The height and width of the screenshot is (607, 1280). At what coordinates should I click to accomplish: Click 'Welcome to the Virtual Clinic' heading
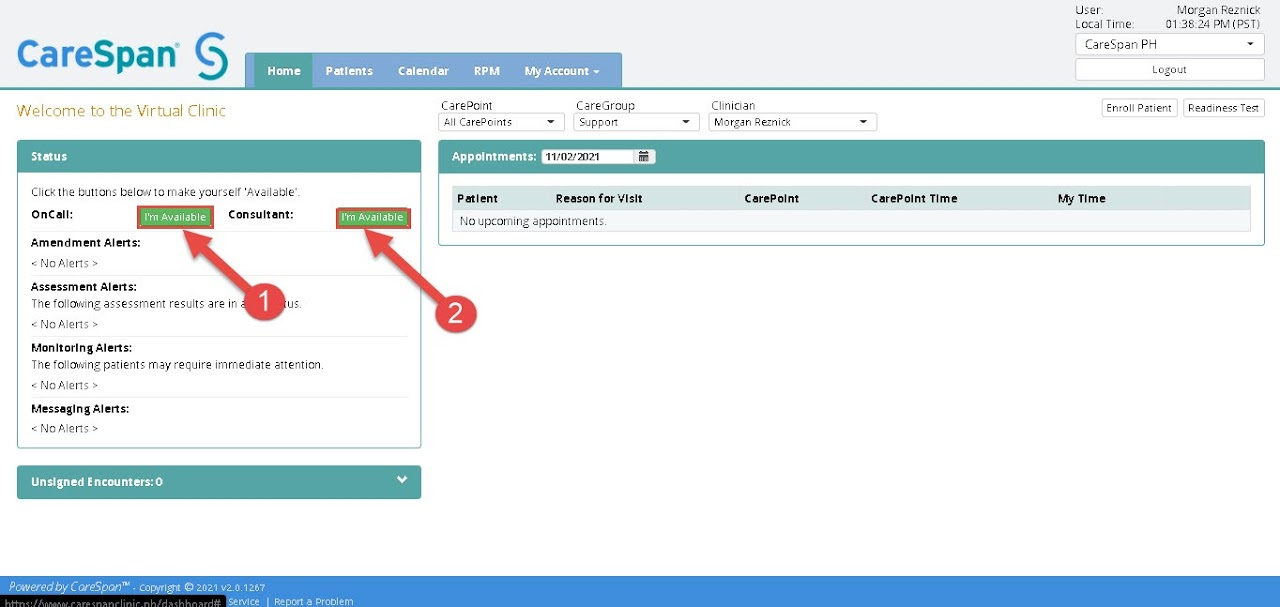121,110
